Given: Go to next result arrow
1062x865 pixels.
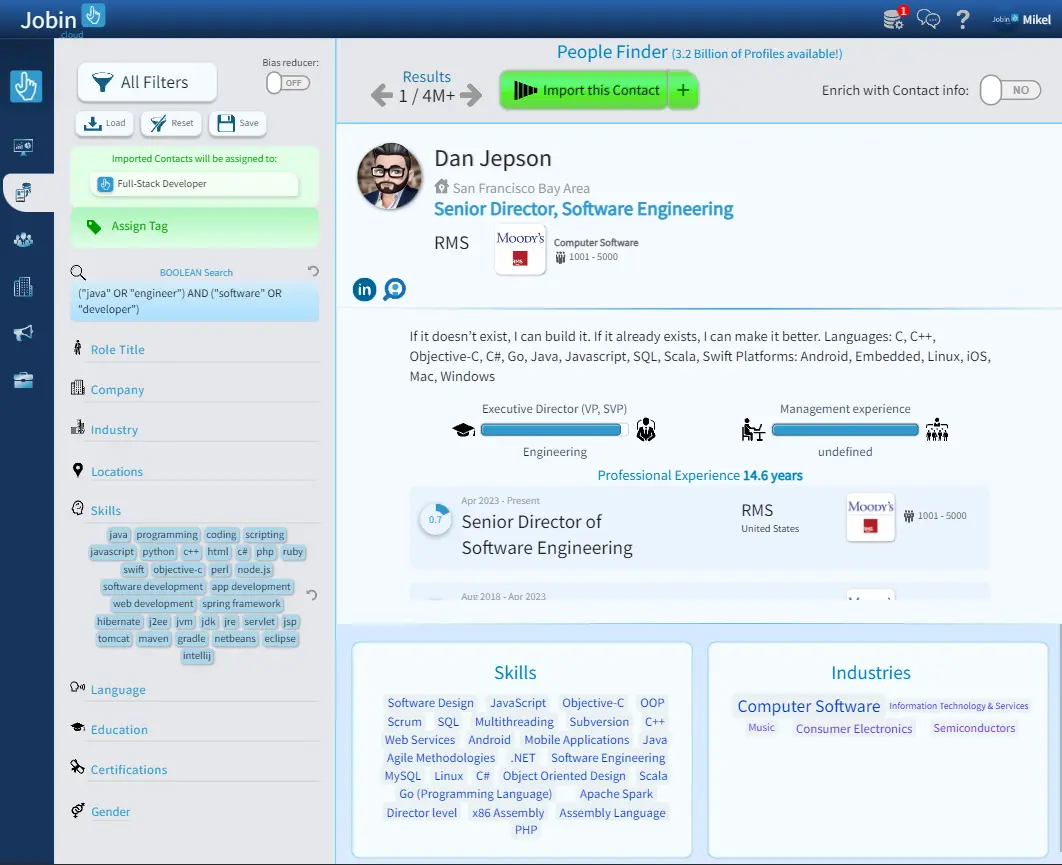Looking at the screenshot, I should click(x=471, y=95).
